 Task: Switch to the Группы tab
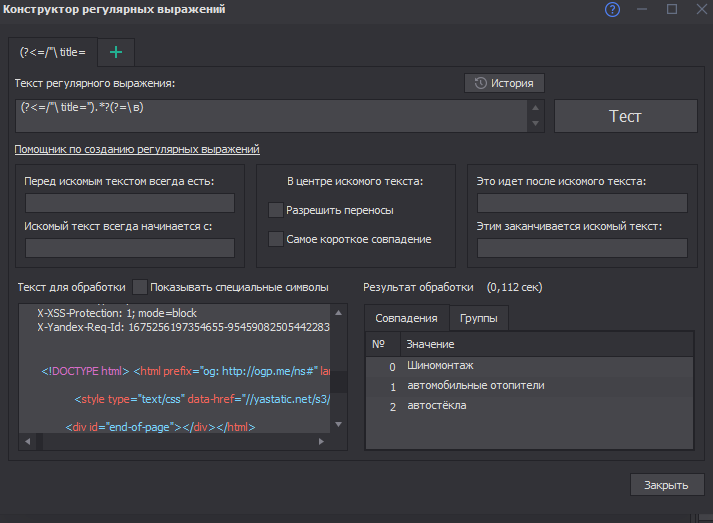(x=478, y=318)
